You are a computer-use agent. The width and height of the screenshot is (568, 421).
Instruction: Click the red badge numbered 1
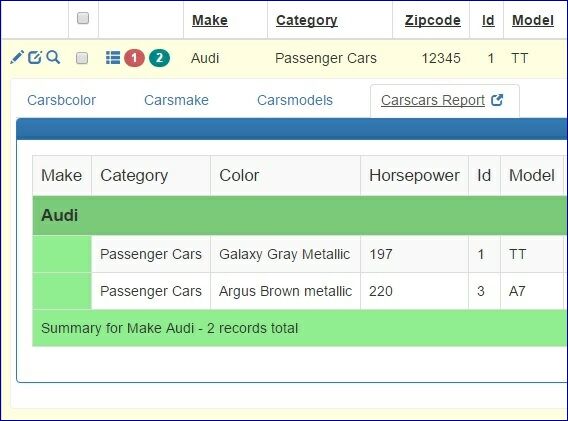134,58
